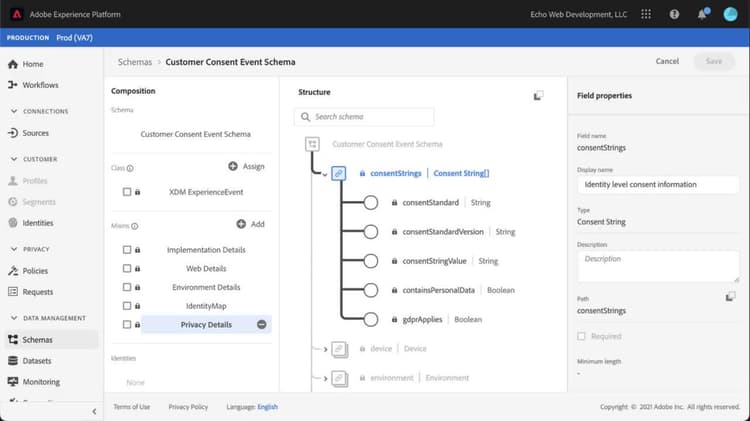Select consentStringValue field node

click(x=371, y=261)
